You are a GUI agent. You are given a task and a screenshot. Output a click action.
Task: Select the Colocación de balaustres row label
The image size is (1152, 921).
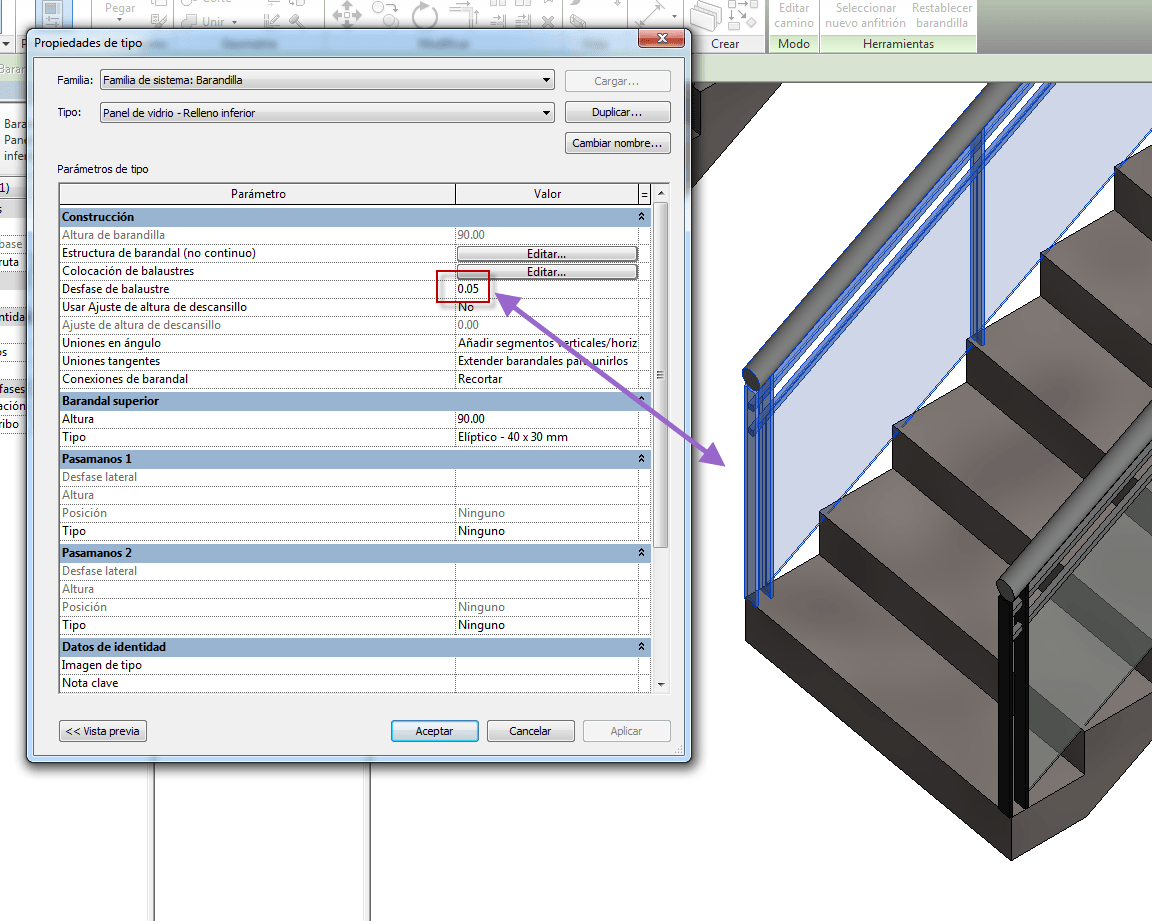click(x=128, y=271)
